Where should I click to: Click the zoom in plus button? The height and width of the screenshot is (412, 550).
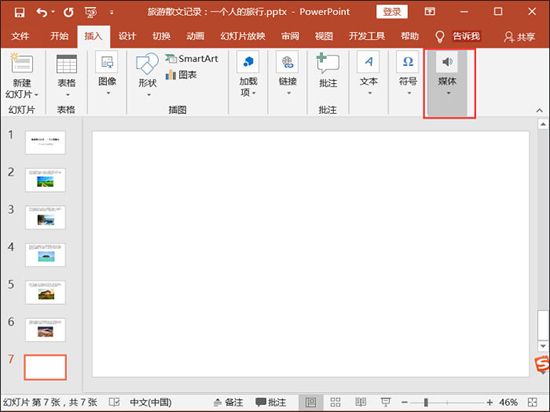coord(490,402)
